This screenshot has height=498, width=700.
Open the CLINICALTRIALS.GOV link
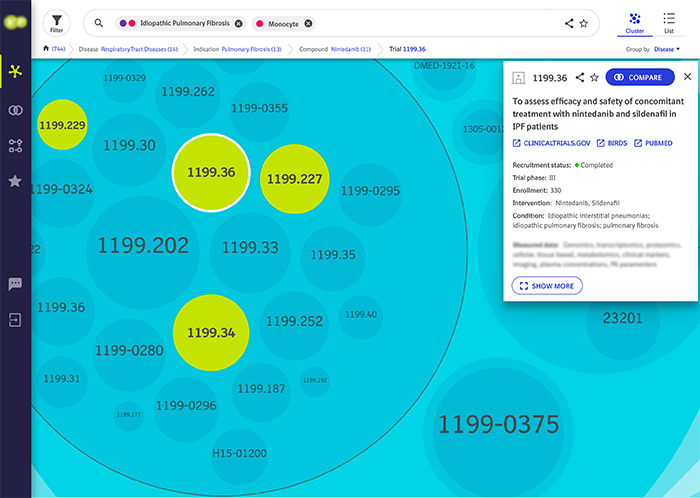pos(551,143)
